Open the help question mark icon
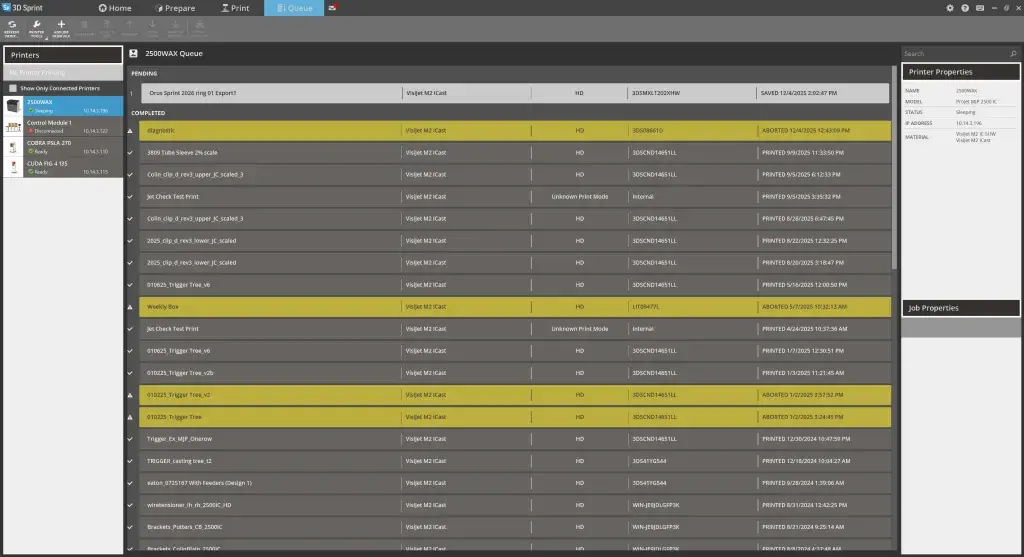The image size is (1024, 557). (965, 8)
